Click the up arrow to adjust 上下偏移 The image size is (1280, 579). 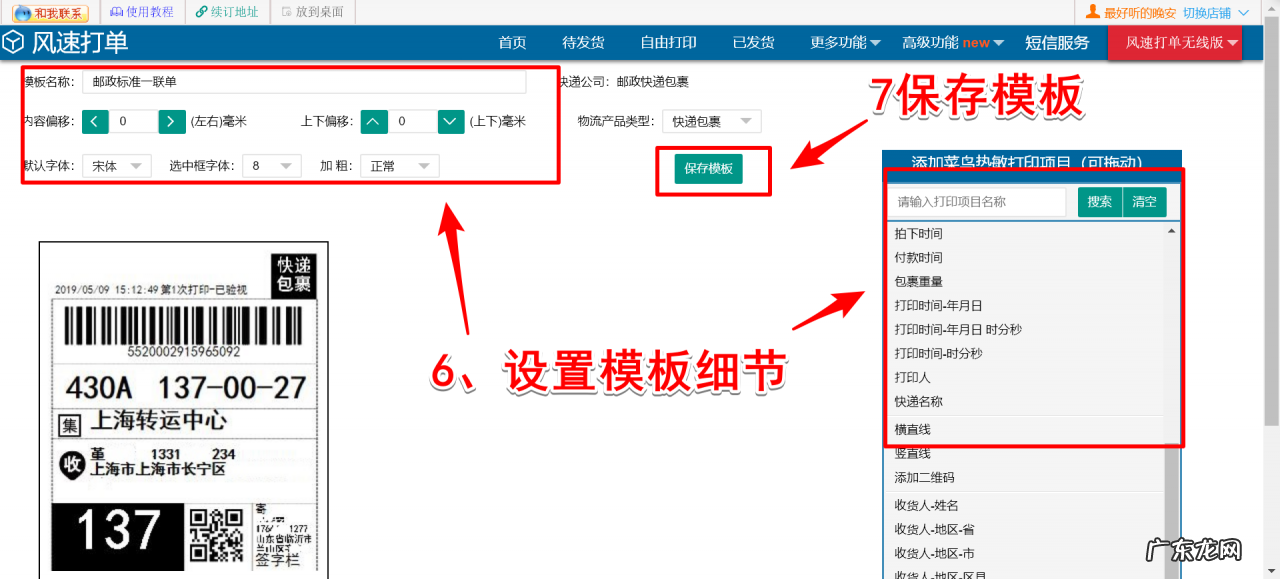pyautogui.click(x=374, y=121)
